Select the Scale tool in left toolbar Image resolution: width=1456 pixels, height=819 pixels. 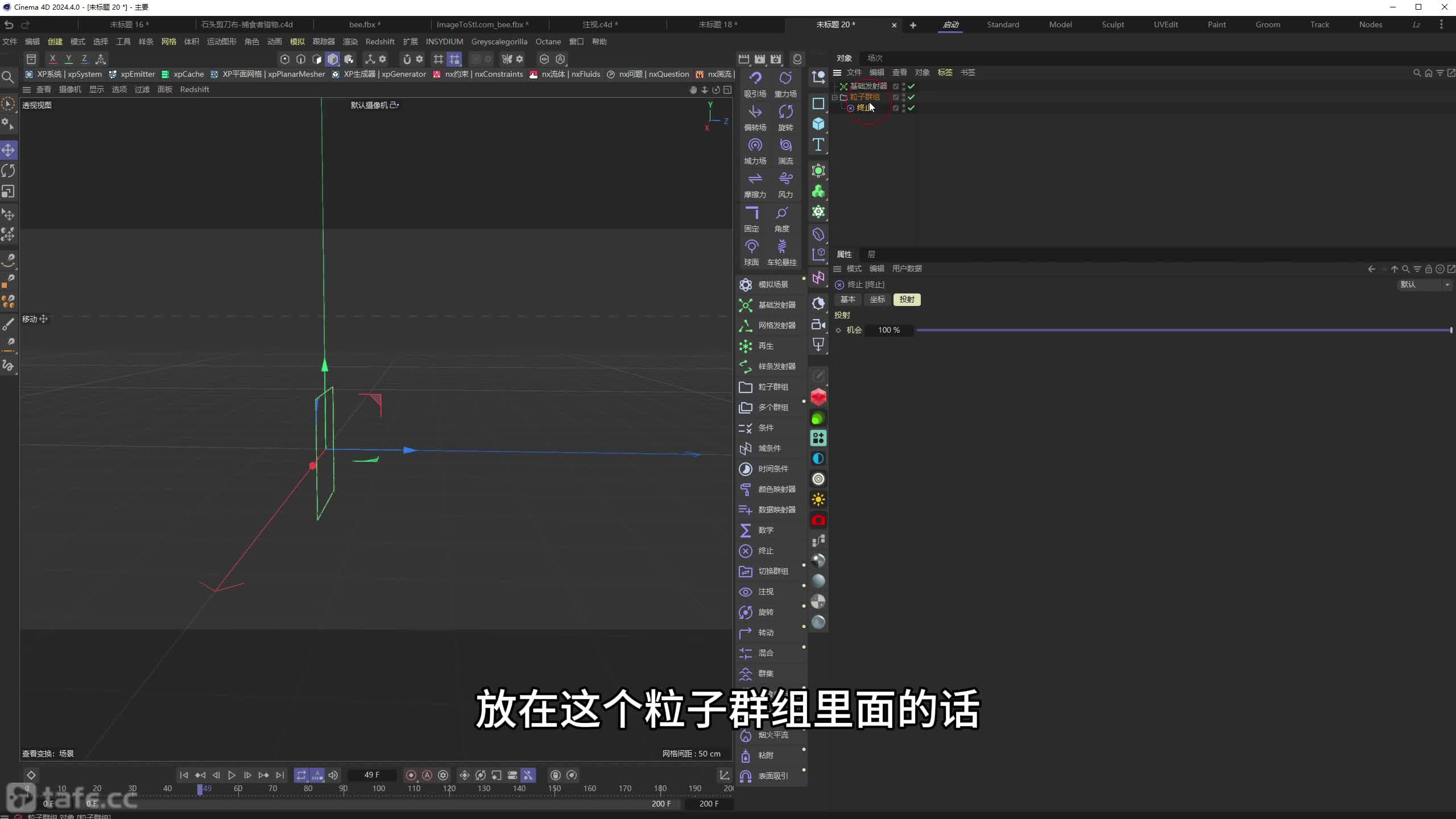point(9,192)
